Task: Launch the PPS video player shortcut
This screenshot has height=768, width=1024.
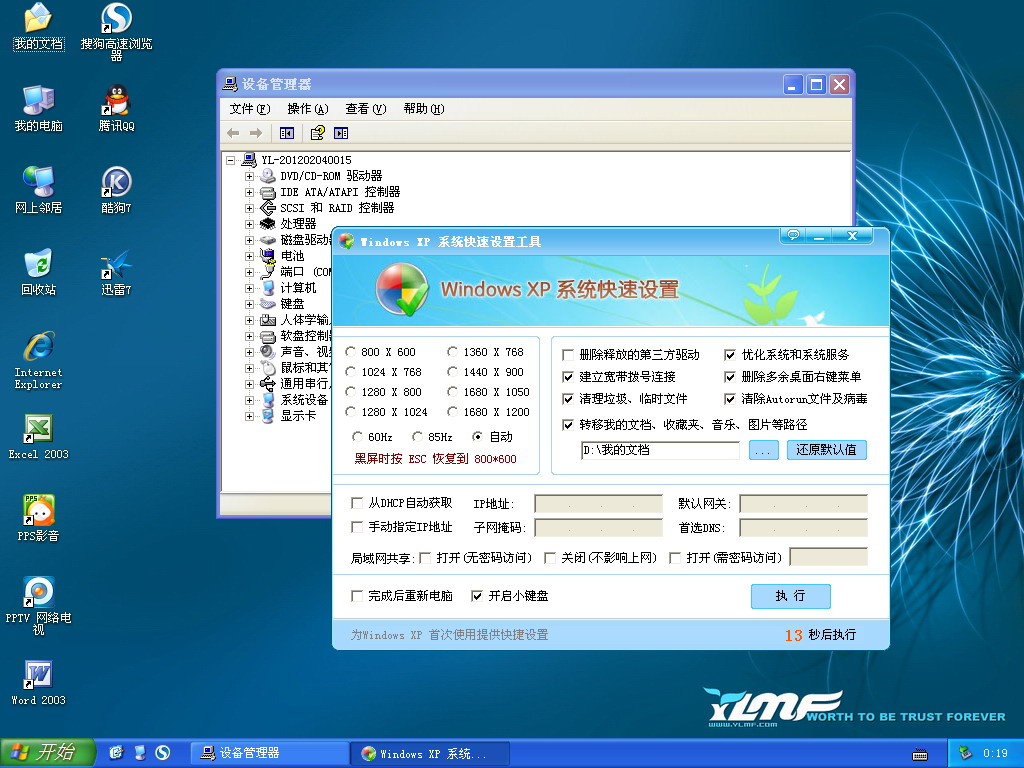Action: pos(38,518)
